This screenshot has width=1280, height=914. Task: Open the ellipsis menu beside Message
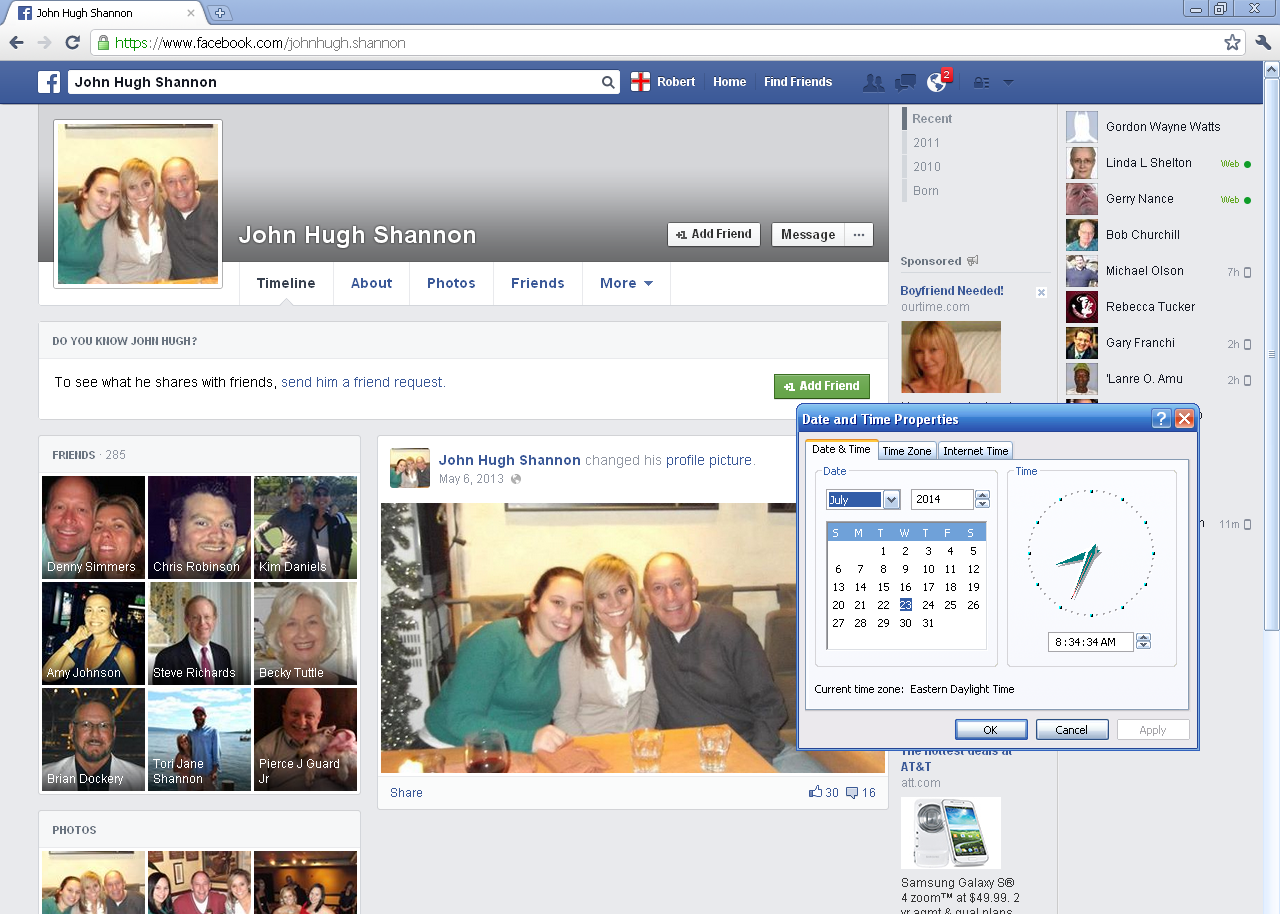[x=858, y=234]
